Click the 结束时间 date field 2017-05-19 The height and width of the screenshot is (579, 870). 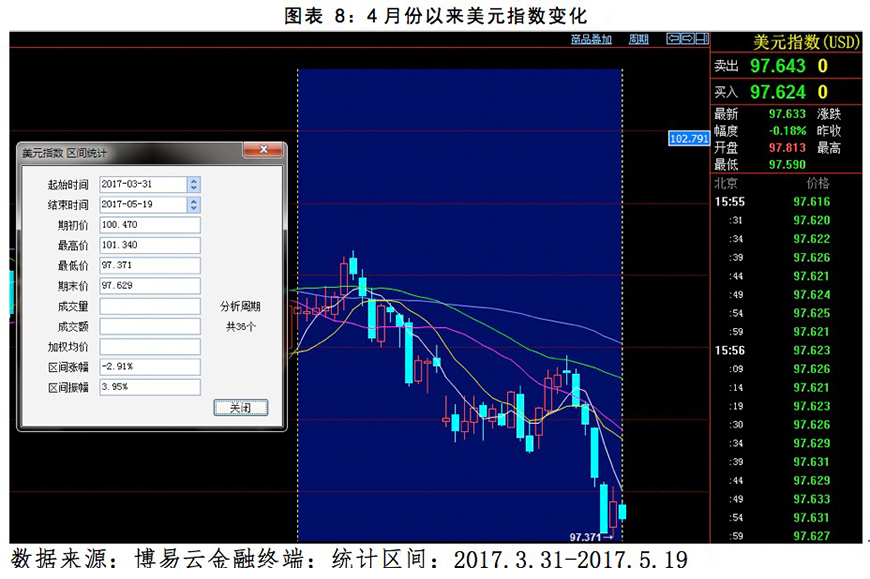coord(142,205)
